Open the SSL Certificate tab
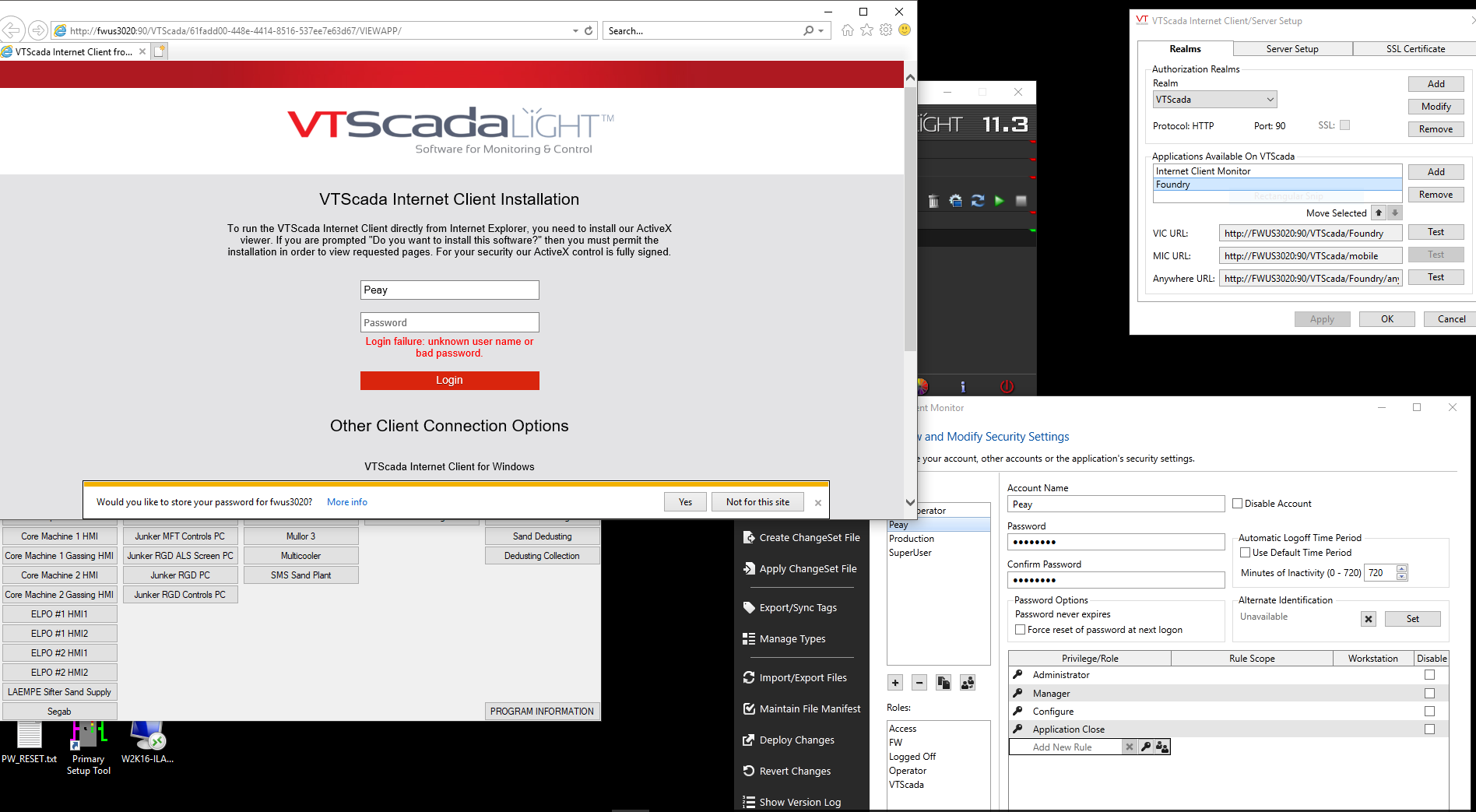This screenshot has width=1476, height=812. click(x=1414, y=49)
